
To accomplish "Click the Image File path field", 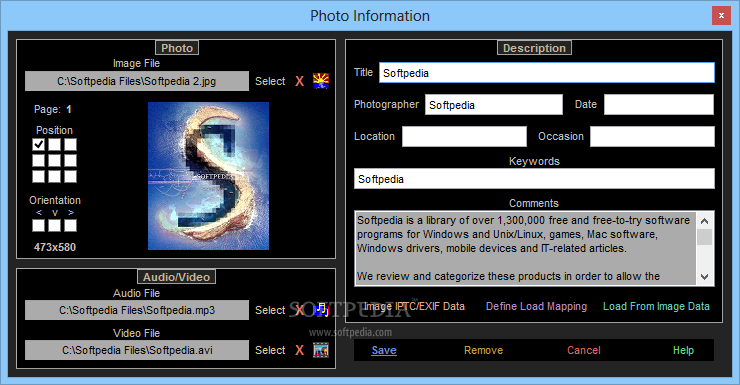I will click(137, 81).
